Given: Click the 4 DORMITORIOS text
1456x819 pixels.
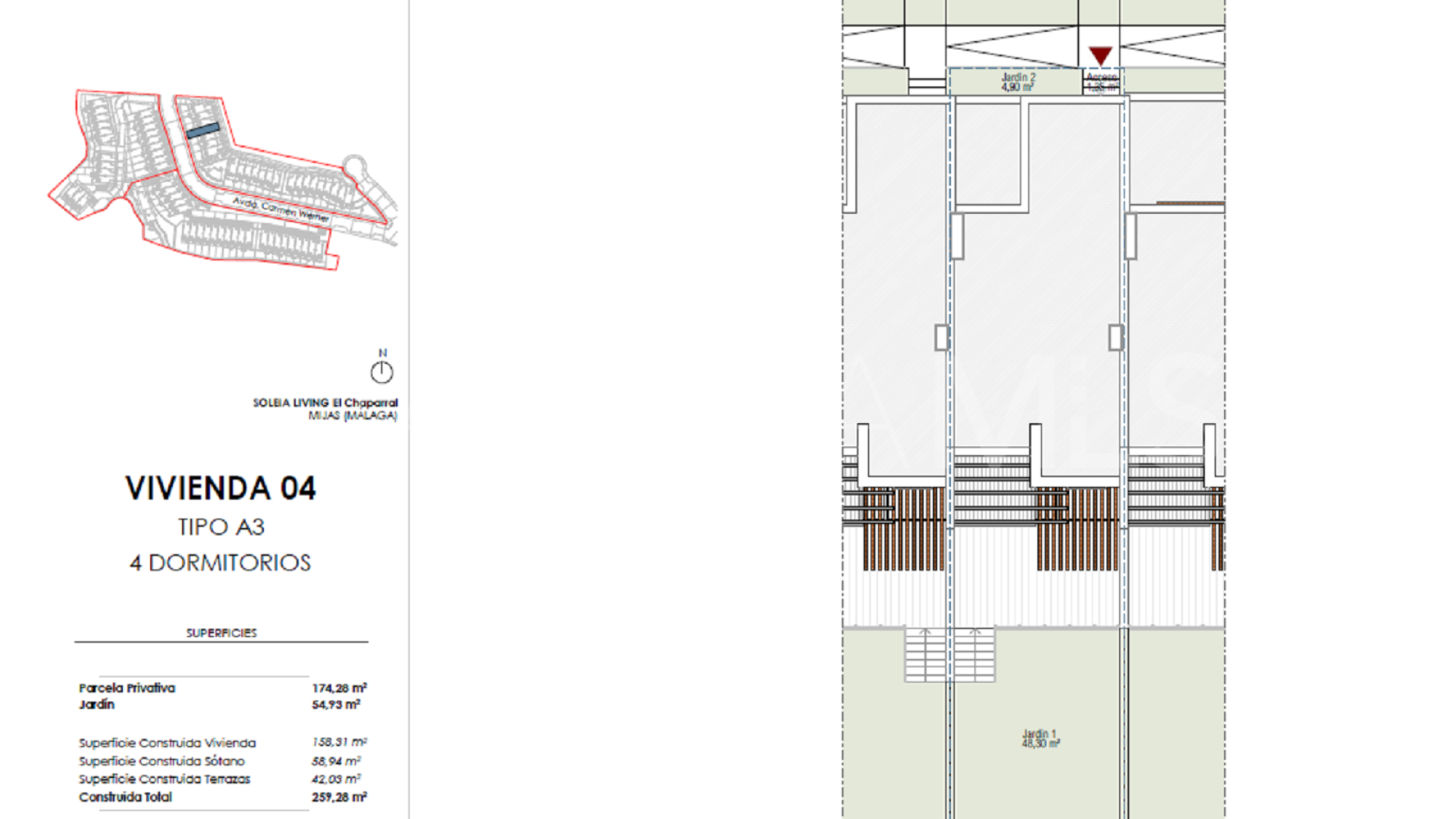Looking at the screenshot, I should 220,563.
